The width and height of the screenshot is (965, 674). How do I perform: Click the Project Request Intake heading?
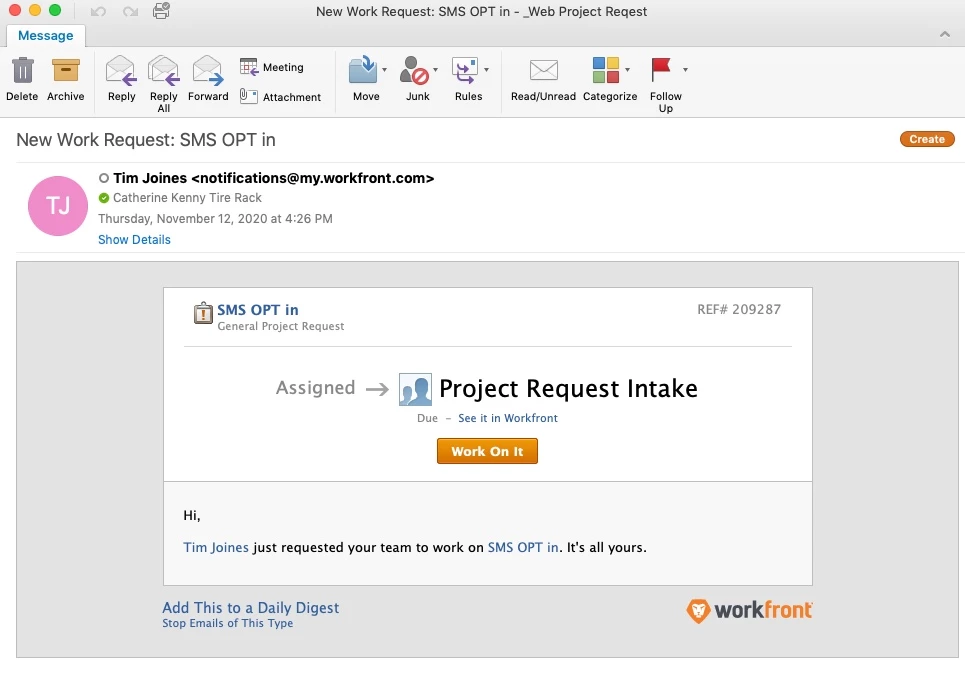coord(569,389)
